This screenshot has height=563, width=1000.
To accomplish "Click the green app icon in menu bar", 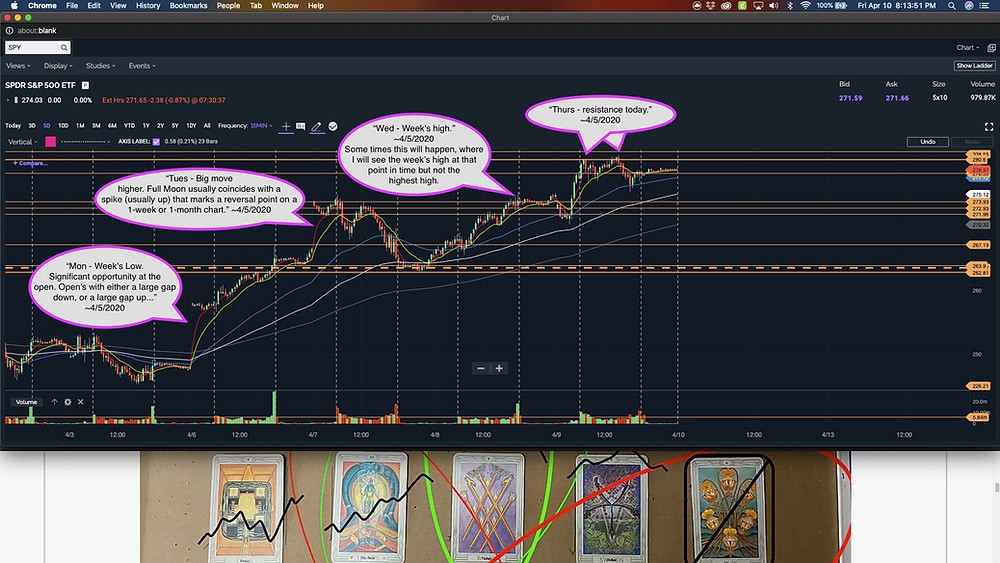I will 742,5.
